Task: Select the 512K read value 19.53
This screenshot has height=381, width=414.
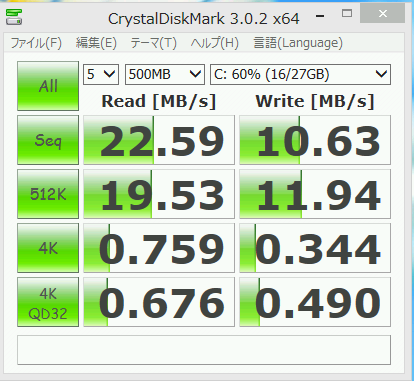Action: pyautogui.click(x=159, y=194)
